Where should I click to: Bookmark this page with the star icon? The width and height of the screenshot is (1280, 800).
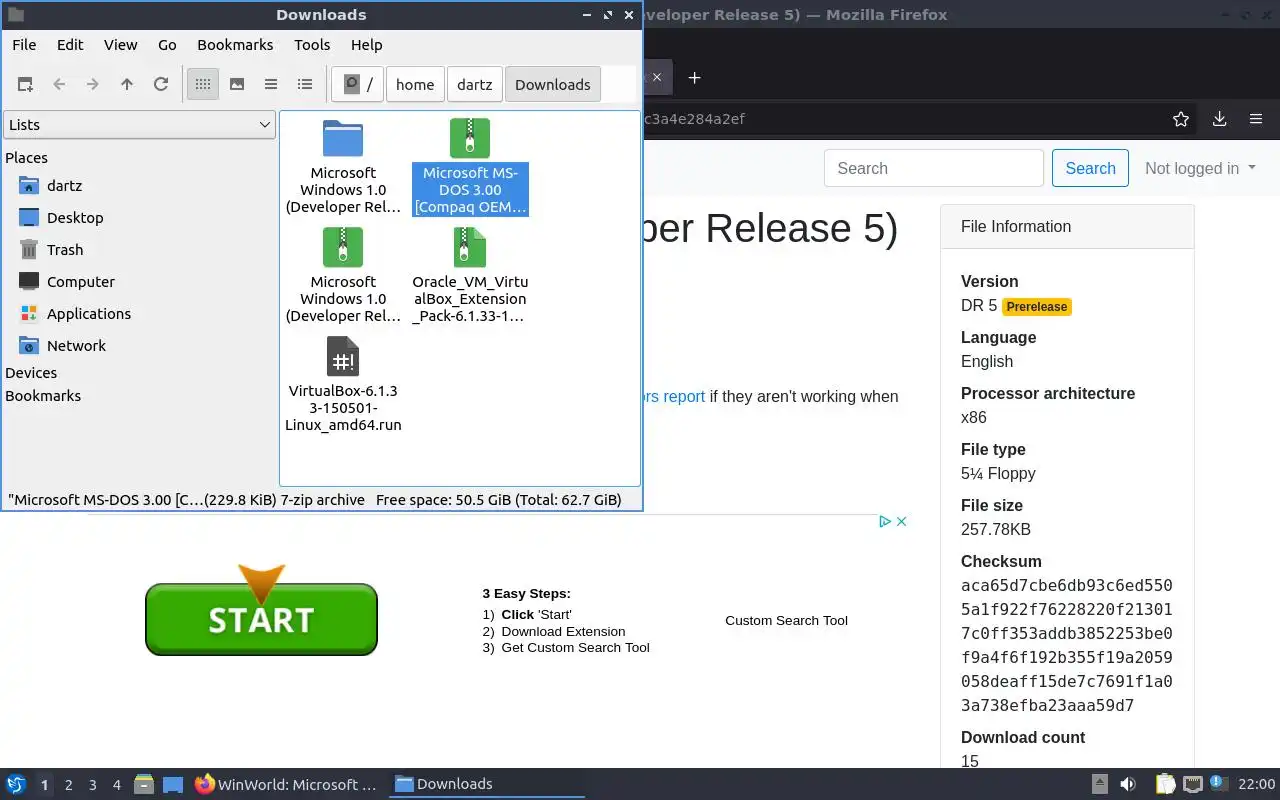(1181, 119)
